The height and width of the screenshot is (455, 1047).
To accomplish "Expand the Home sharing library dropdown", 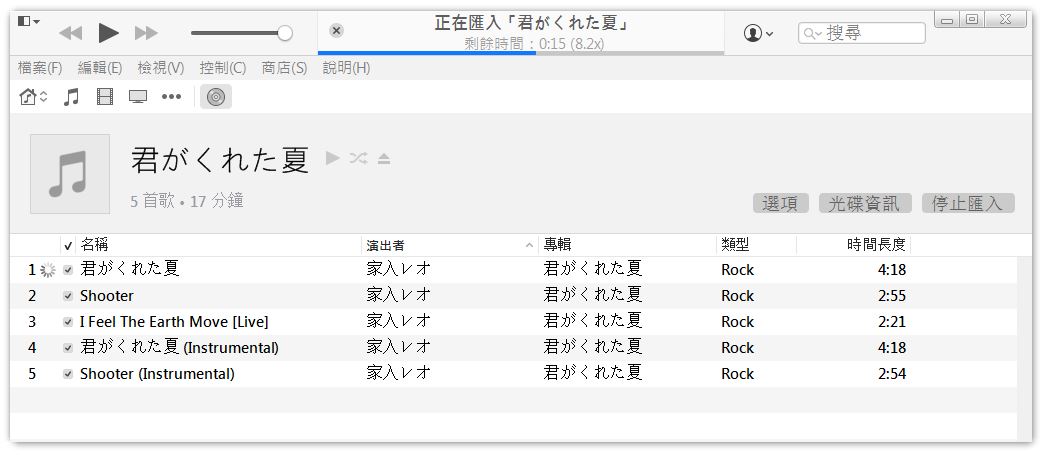I will pyautogui.click(x=34, y=97).
